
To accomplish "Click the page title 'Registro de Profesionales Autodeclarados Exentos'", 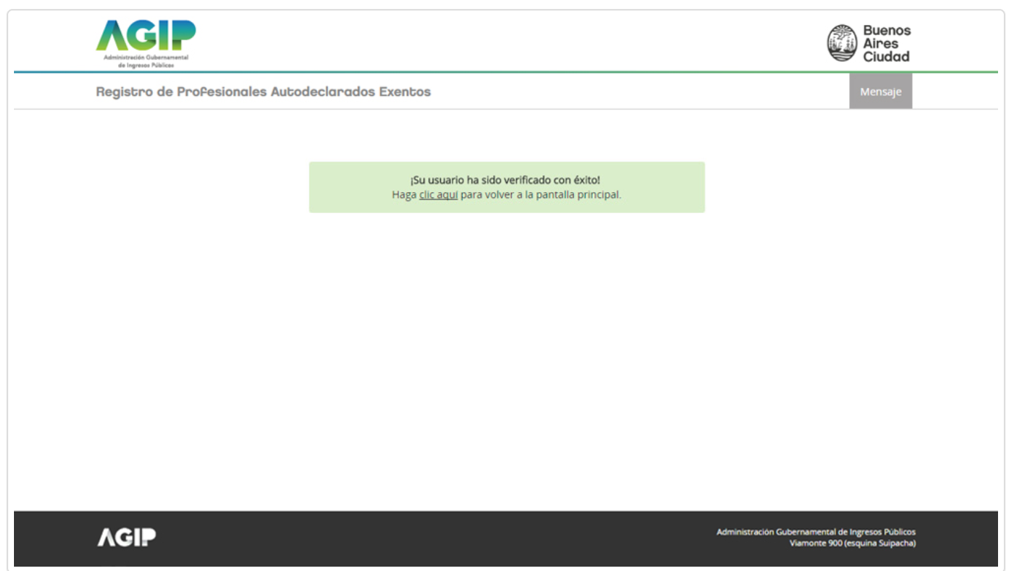I will [x=263, y=92].
